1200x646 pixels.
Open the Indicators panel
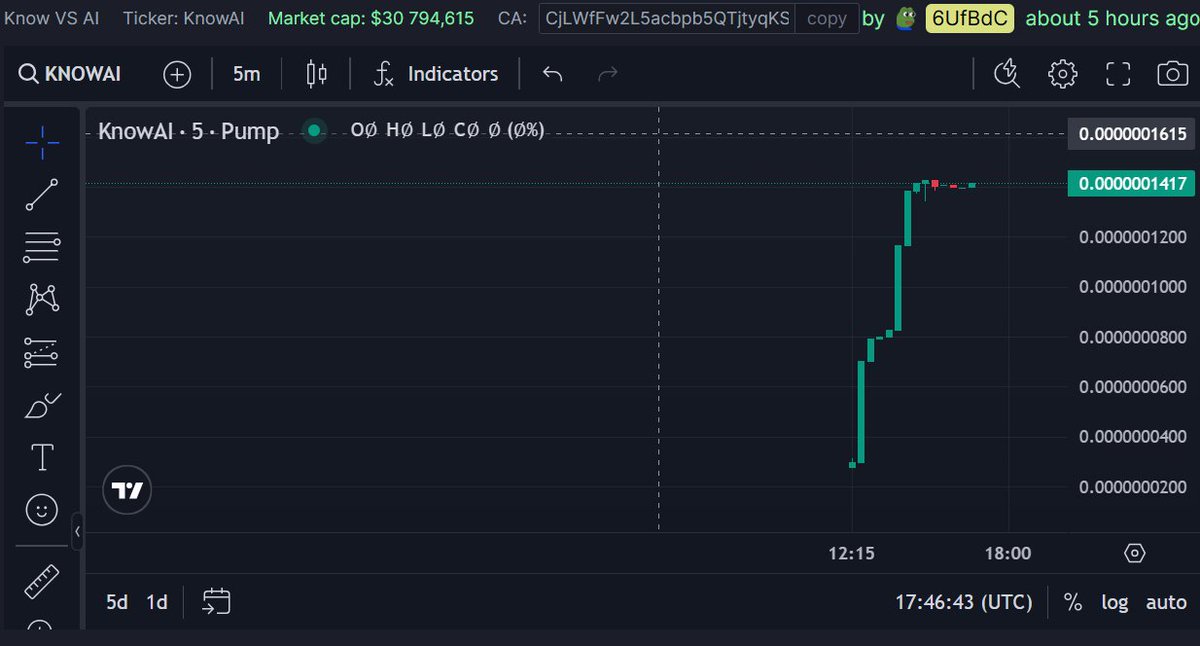point(435,74)
